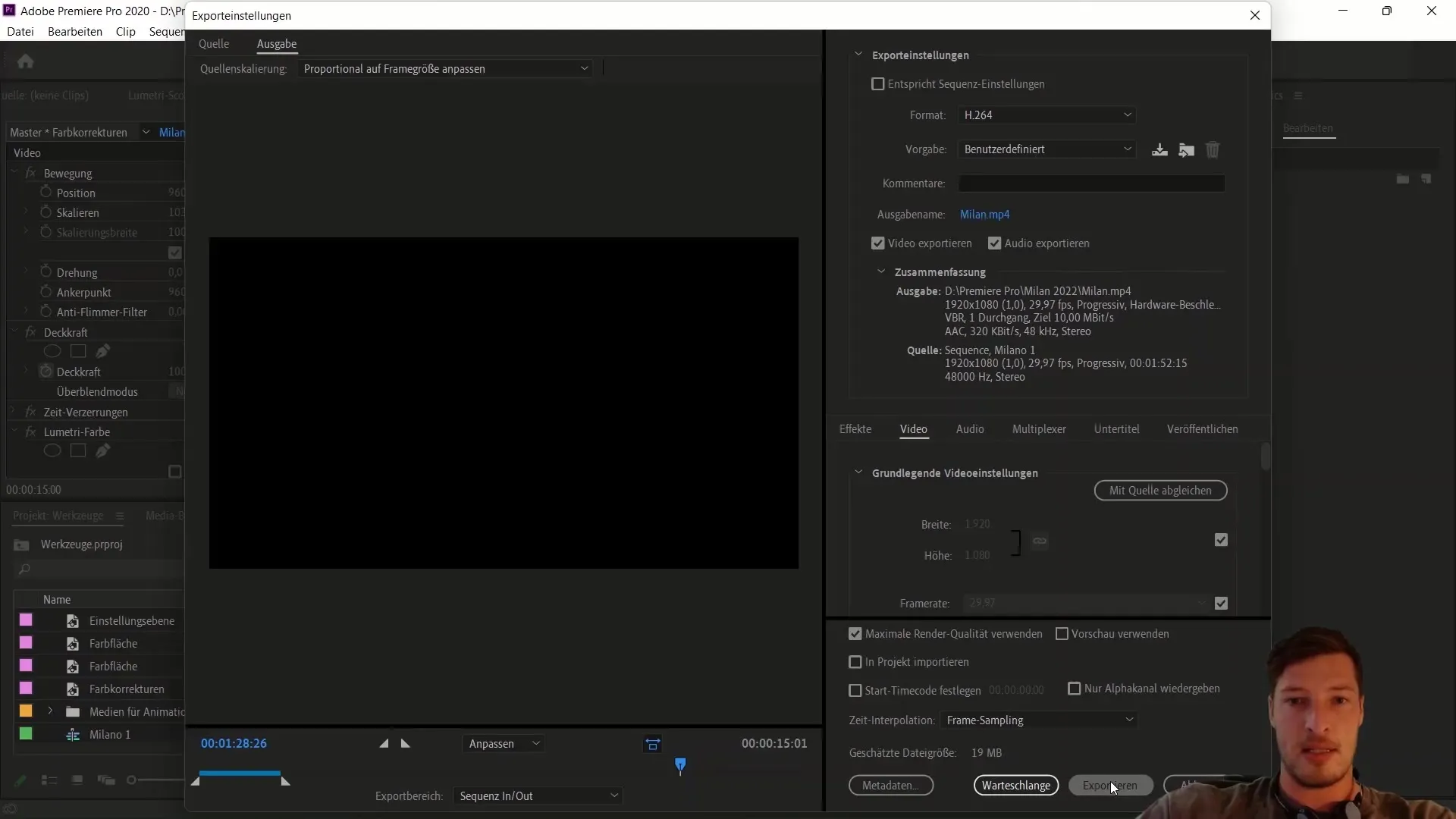Click the Milano 1 sequence icon
This screenshot has height=819, width=1456.
click(73, 735)
